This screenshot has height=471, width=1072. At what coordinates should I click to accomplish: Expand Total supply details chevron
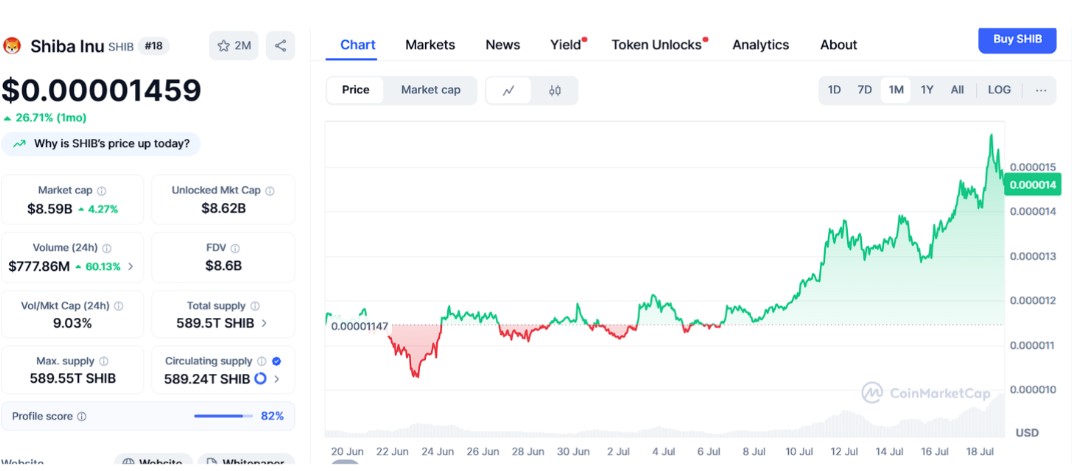click(264, 323)
